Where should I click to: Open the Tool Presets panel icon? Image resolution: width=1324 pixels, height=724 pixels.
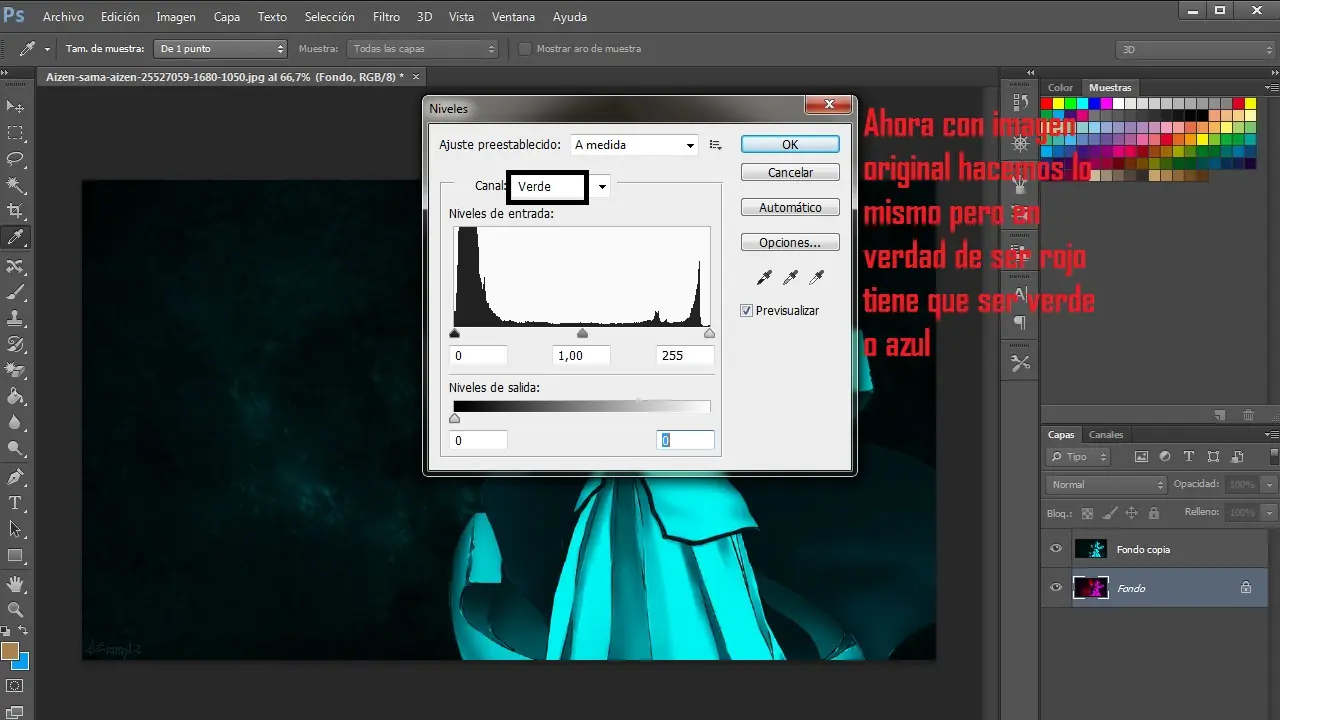[1020, 364]
